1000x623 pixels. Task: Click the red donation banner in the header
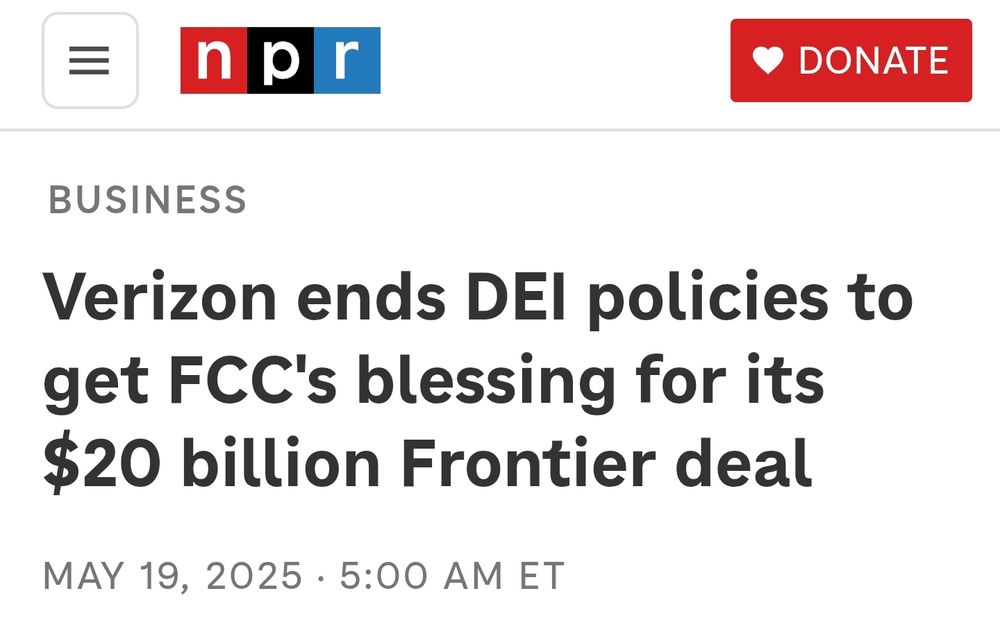pyautogui.click(x=850, y=60)
